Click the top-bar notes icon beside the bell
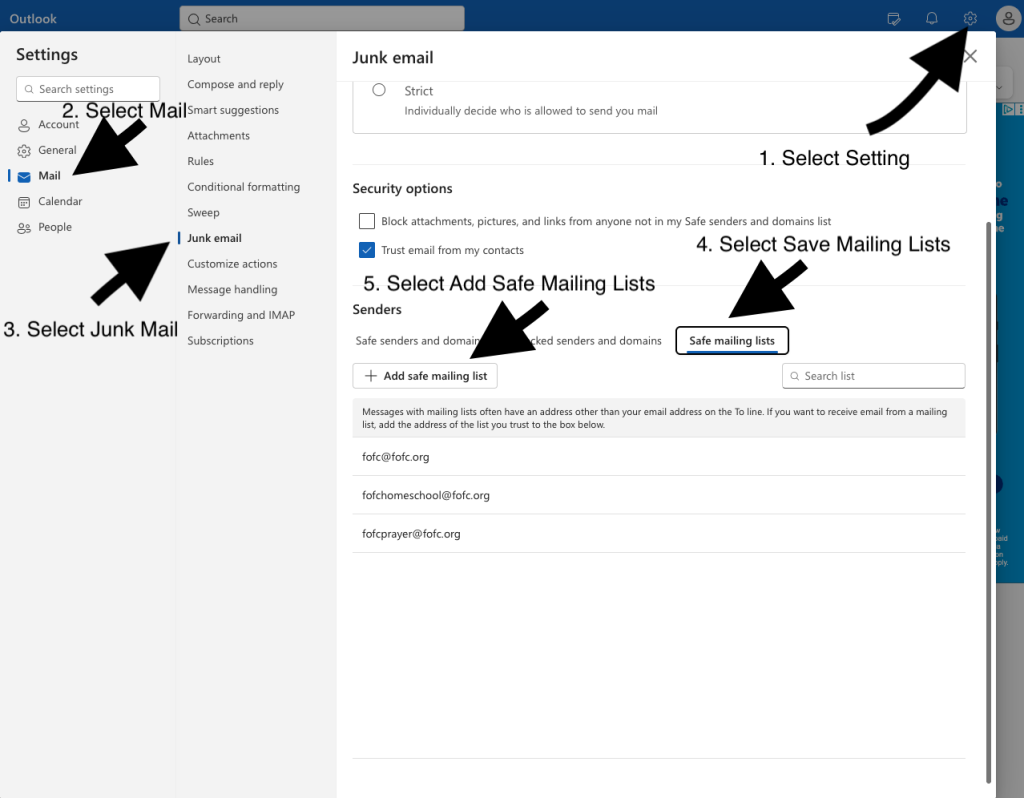The image size is (1024, 798). 894,18
